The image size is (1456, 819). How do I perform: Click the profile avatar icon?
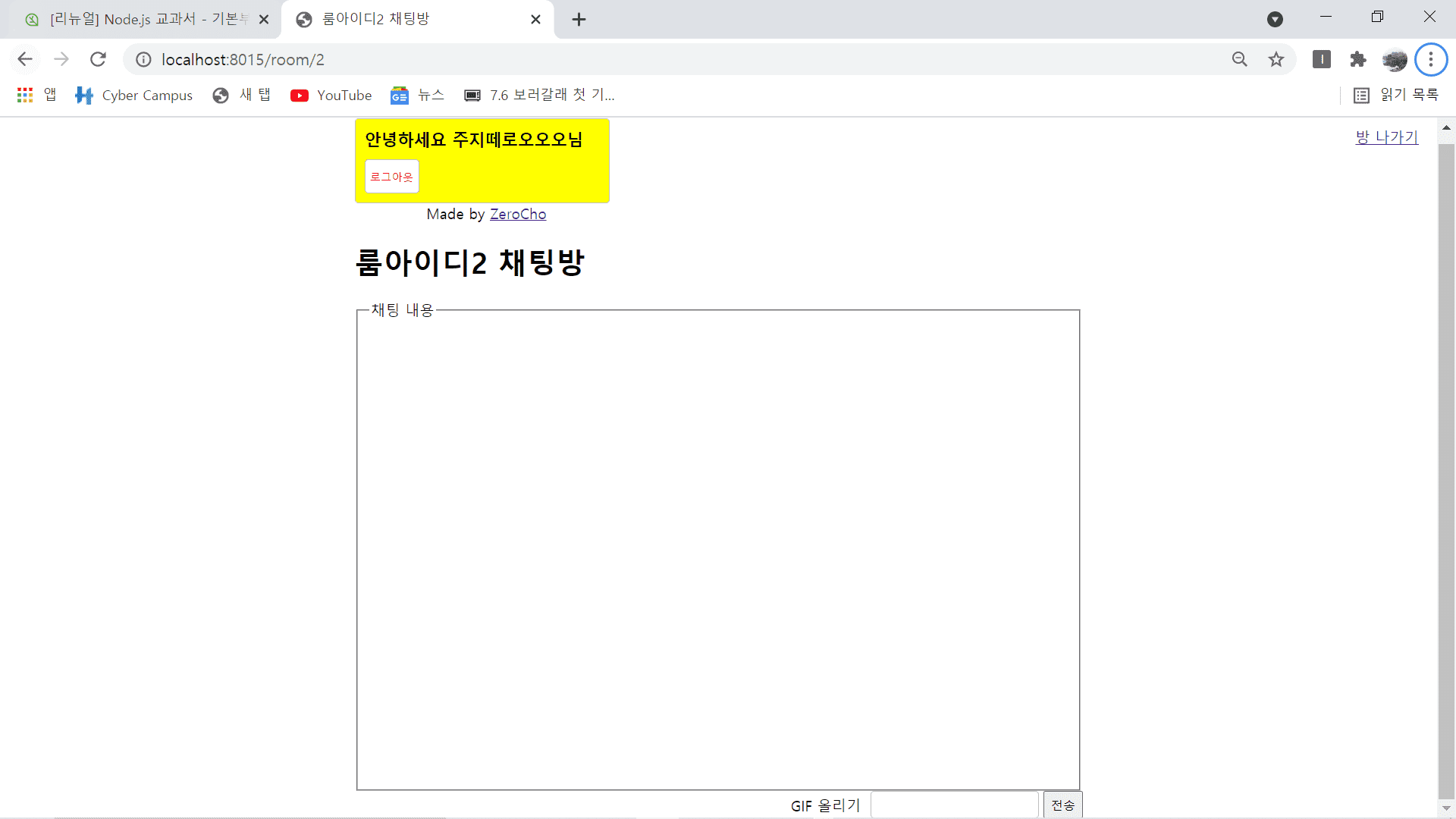(1394, 59)
